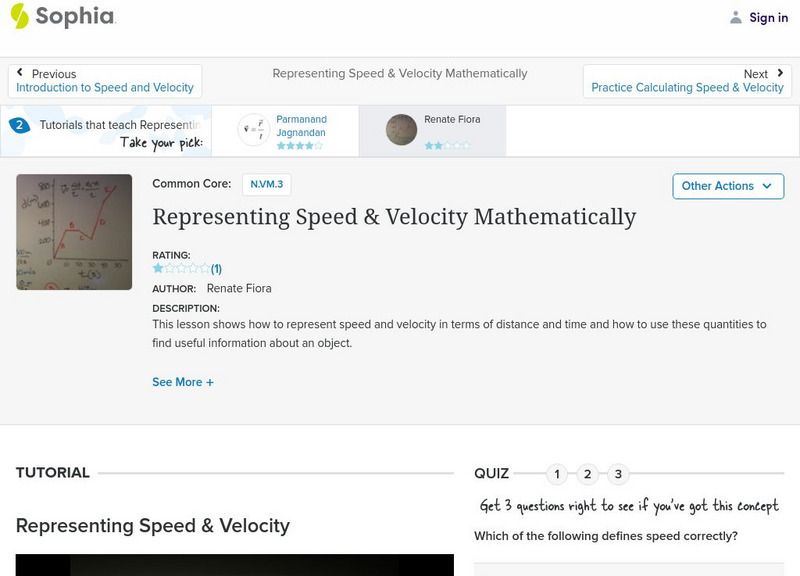This screenshot has width=800, height=576.
Task: Open the Other Actions dropdown
Action: pyautogui.click(x=727, y=186)
